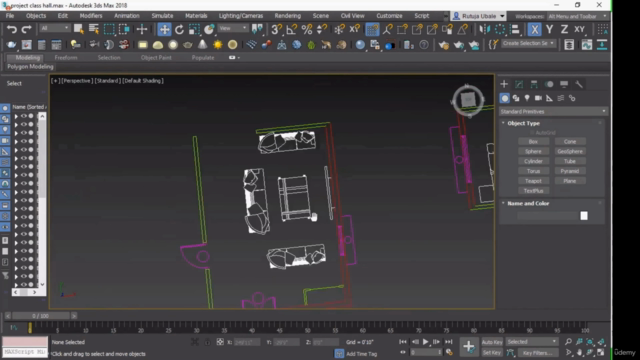Open the Hierarchy command panel tab
640x360 pixels.
tap(534, 84)
